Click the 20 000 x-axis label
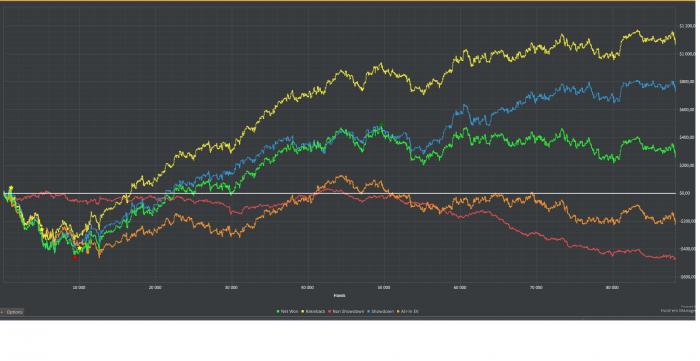This screenshot has width=700, height=361. point(155,287)
